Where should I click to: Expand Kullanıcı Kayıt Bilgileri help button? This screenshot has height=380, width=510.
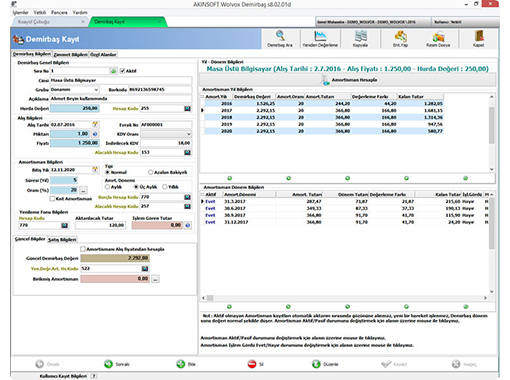pos(94,376)
